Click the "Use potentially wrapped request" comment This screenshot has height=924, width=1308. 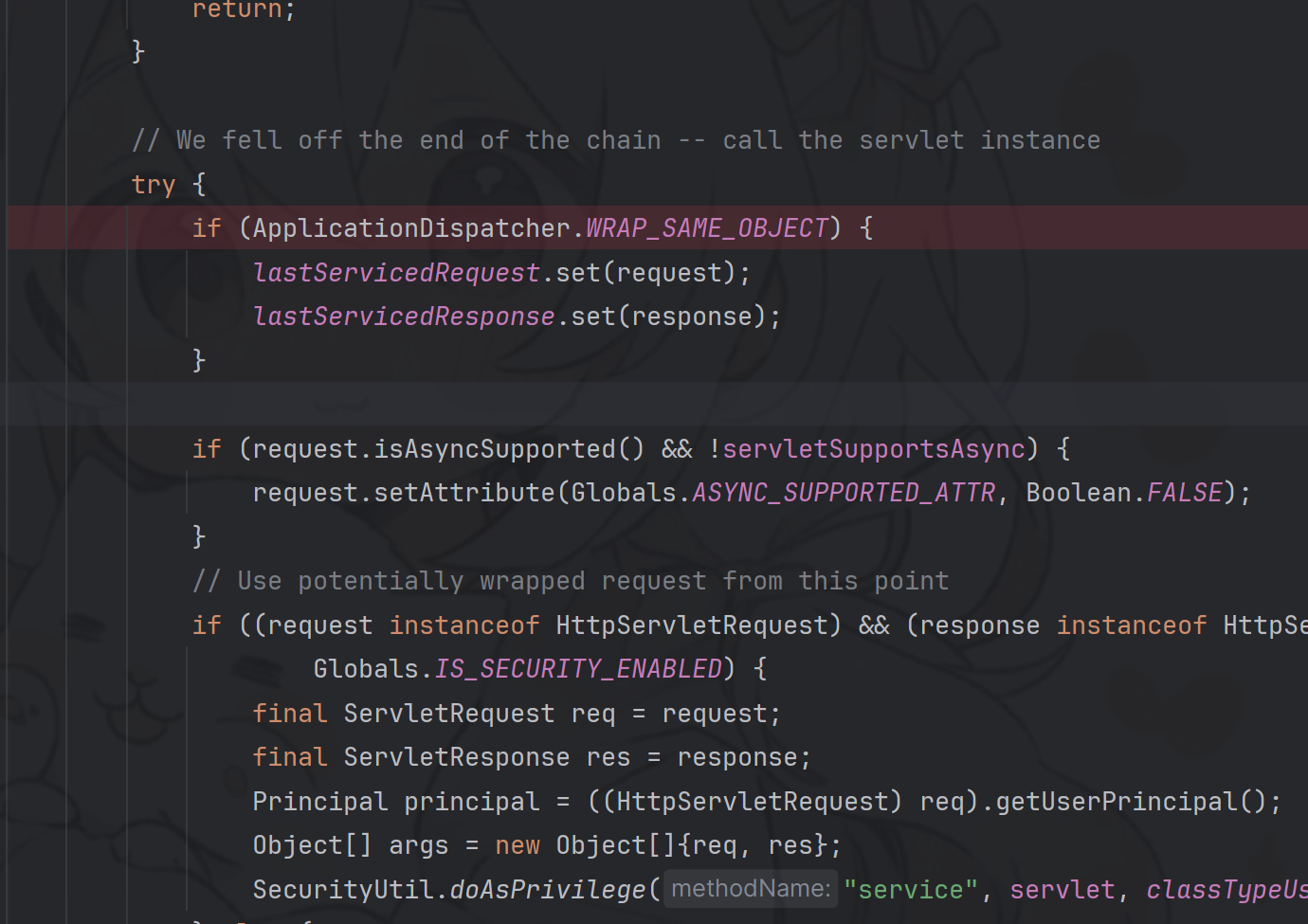(571, 581)
